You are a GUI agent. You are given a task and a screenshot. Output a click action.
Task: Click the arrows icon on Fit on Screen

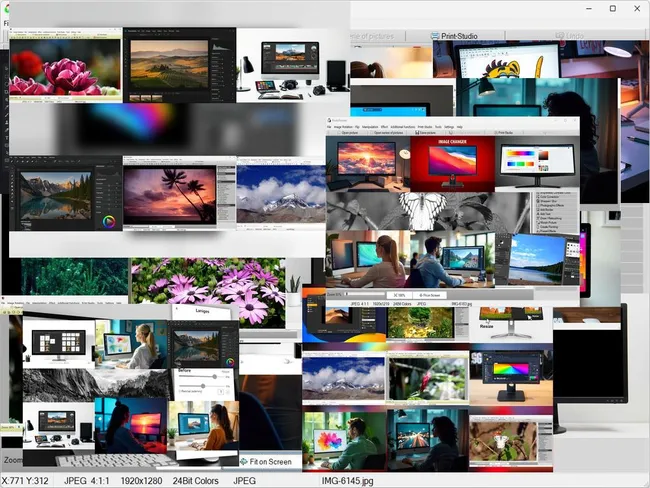click(x=244, y=461)
